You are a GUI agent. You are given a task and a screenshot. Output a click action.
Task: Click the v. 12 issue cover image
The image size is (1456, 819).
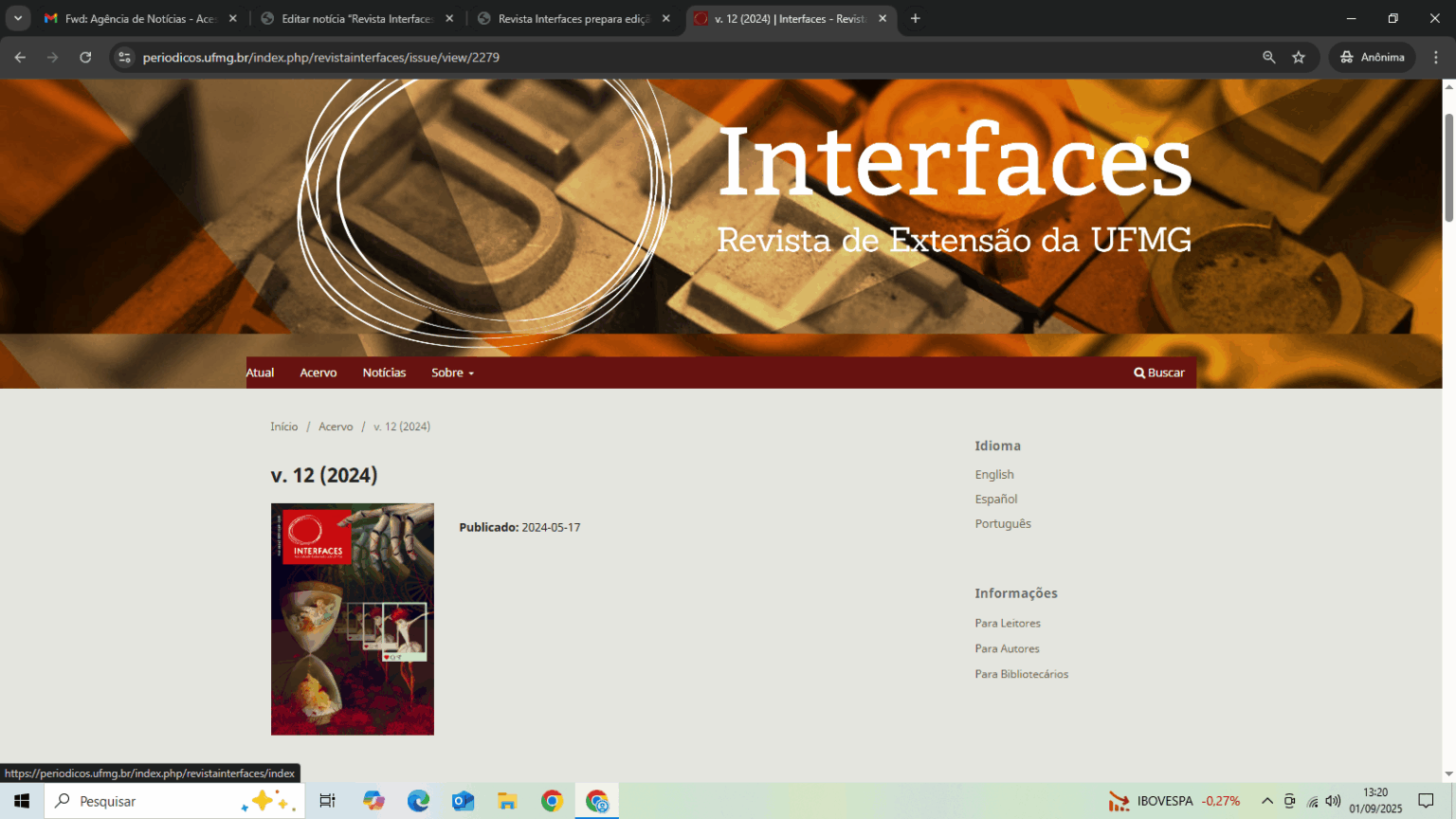[352, 619]
